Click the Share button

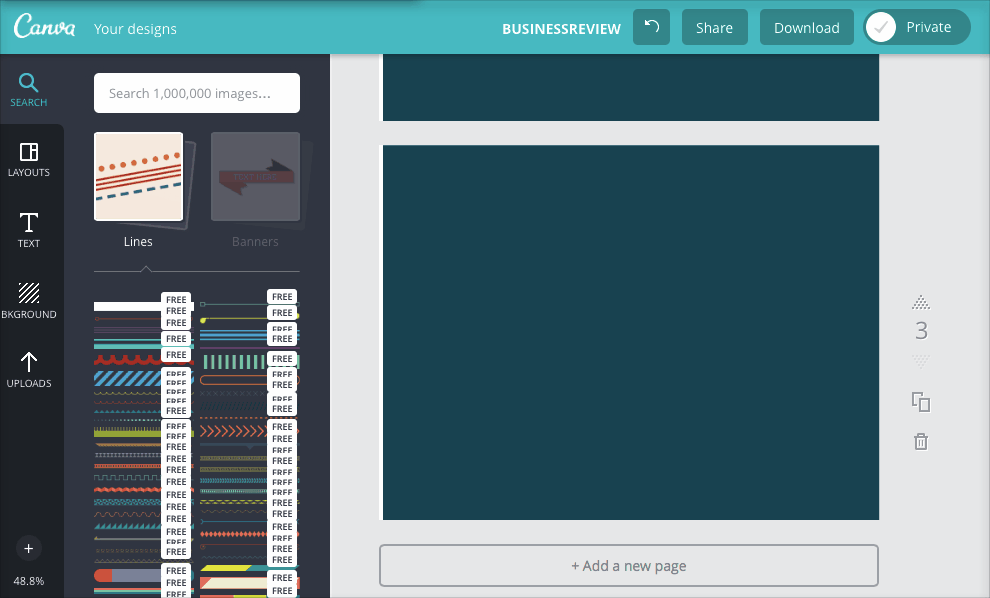coord(714,28)
